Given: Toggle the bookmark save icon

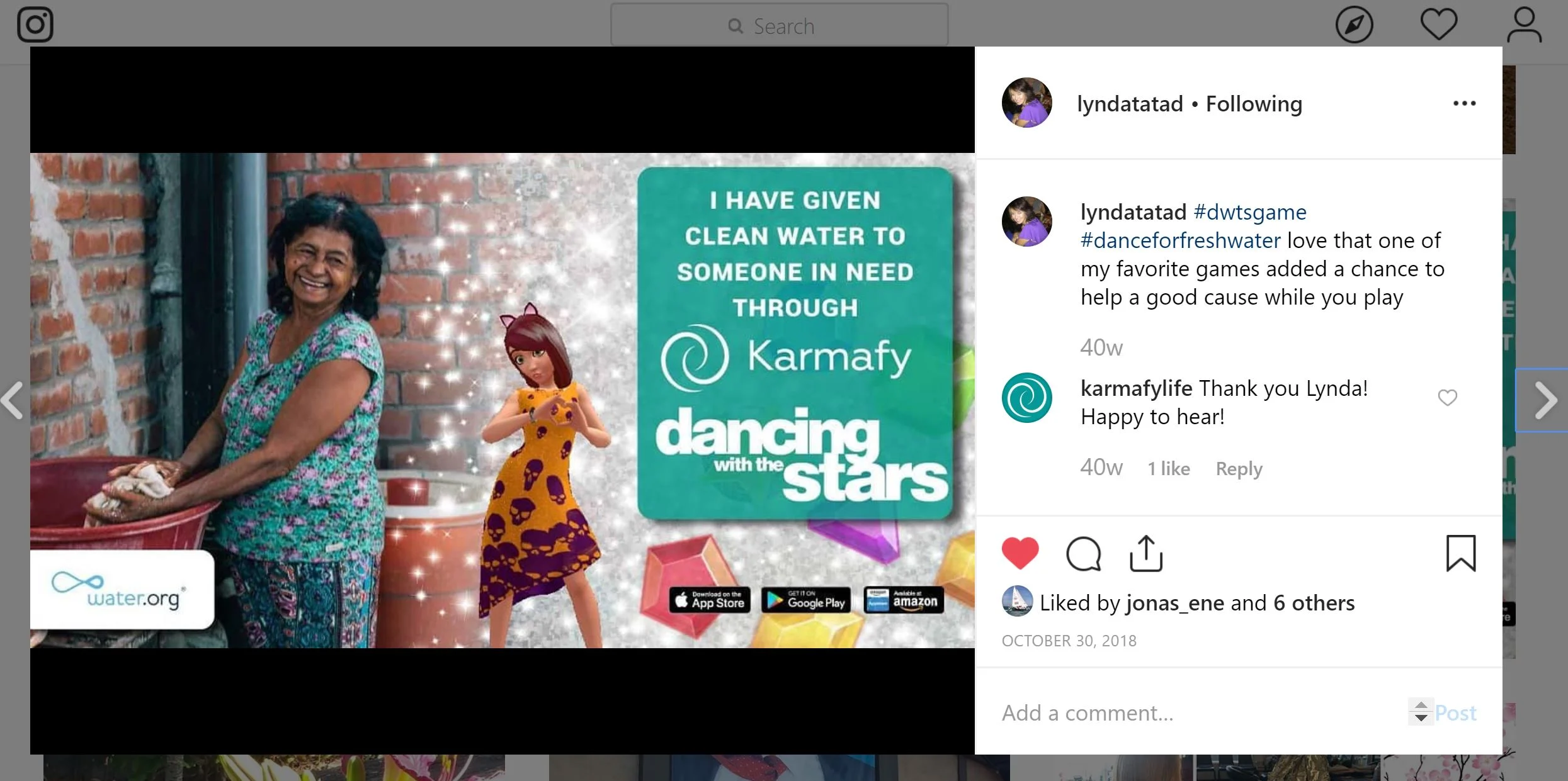Looking at the screenshot, I should click(1461, 554).
